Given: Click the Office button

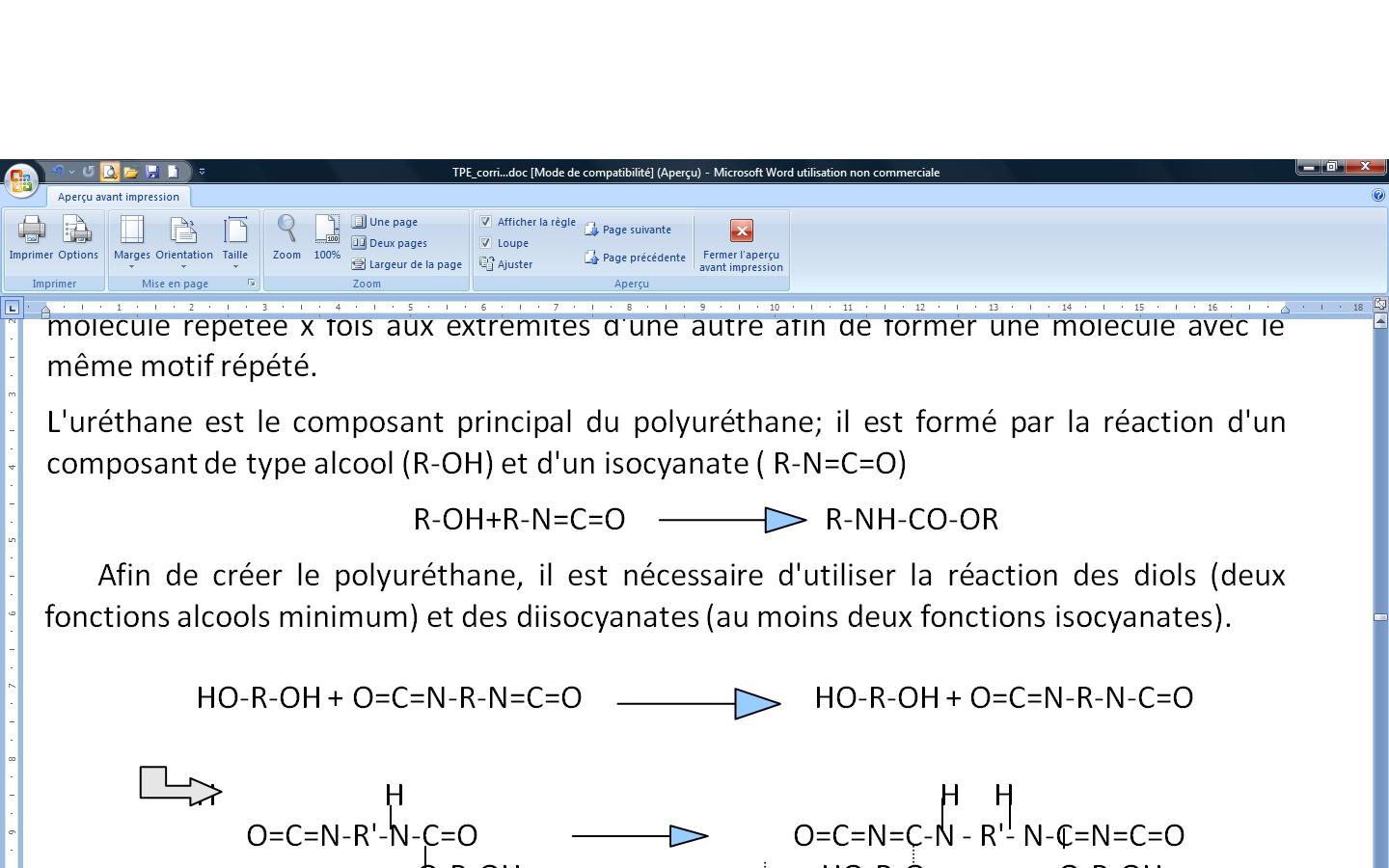Looking at the screenshot, I should coord(20,179).
